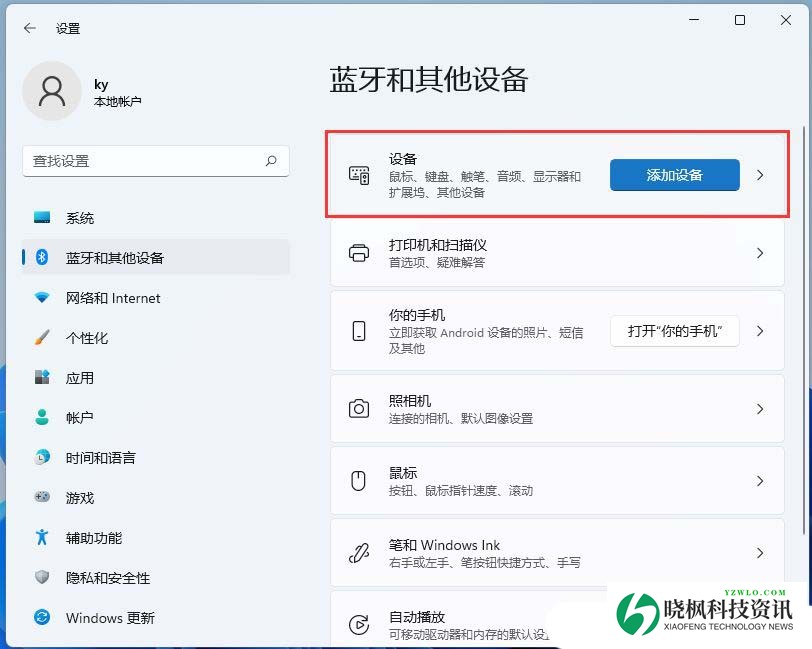Click the ky user profile avatar
Screen dimensions: 812x649
pos(51,91)
